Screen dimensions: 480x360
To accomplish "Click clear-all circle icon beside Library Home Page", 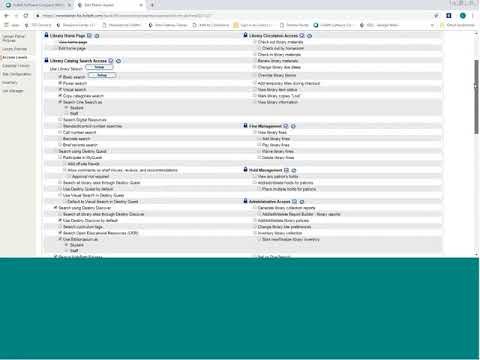I will pyautogui.click(x=97, y=36).
